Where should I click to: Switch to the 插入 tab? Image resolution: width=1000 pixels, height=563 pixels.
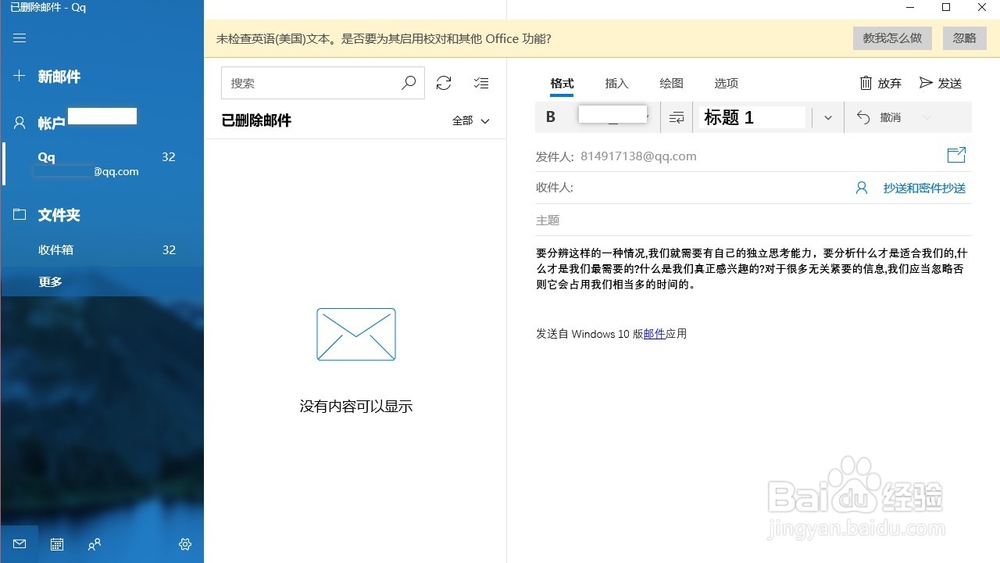pos(617,84)
